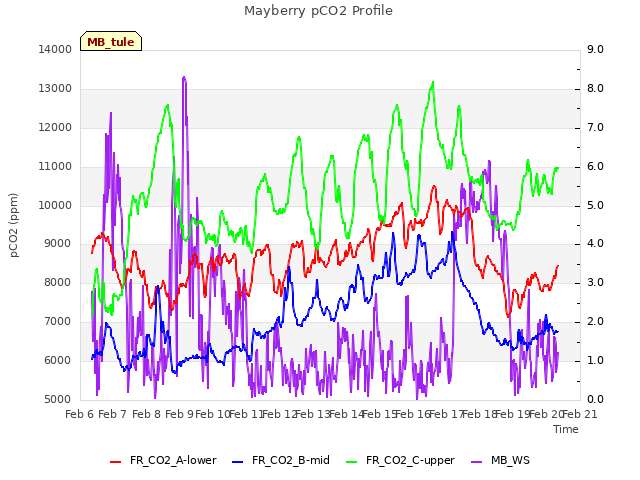Click the Feb 7 date label
The image size is (640, 480).
coord(113,414)
